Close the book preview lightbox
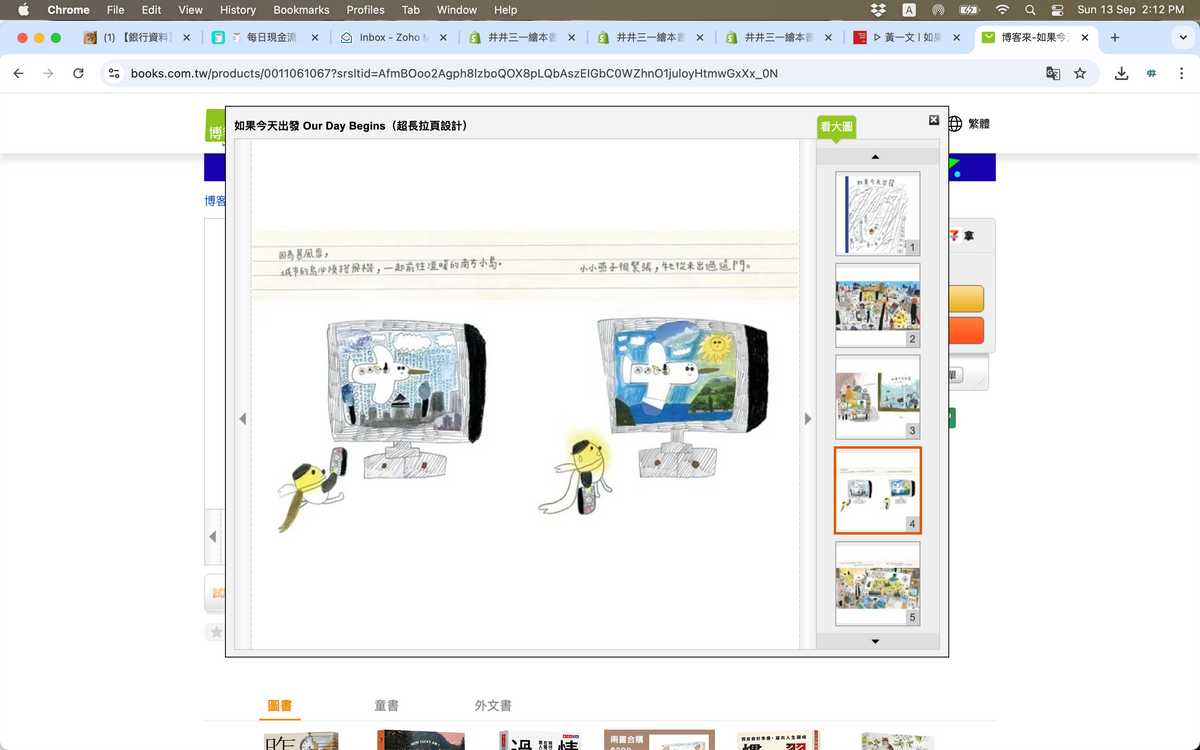The image size is (1200, 750). 934,120
